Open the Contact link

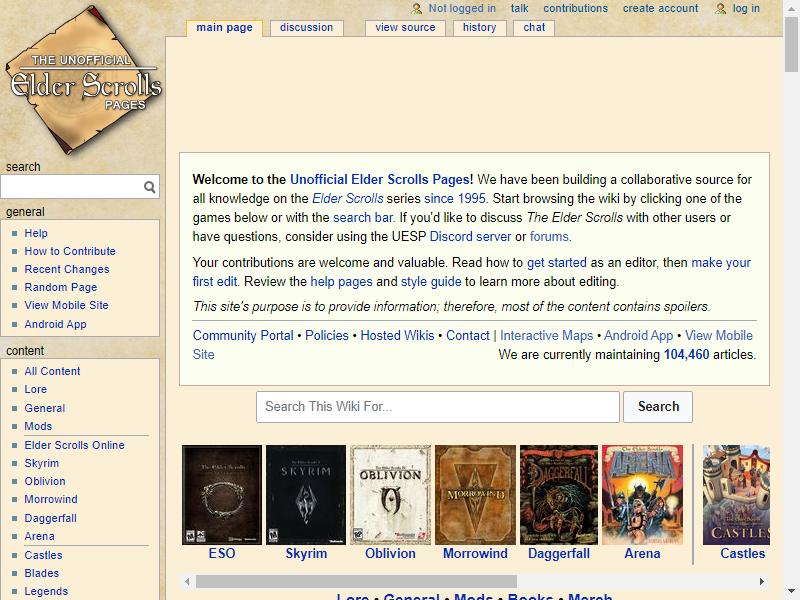click(x=468, y=336)
